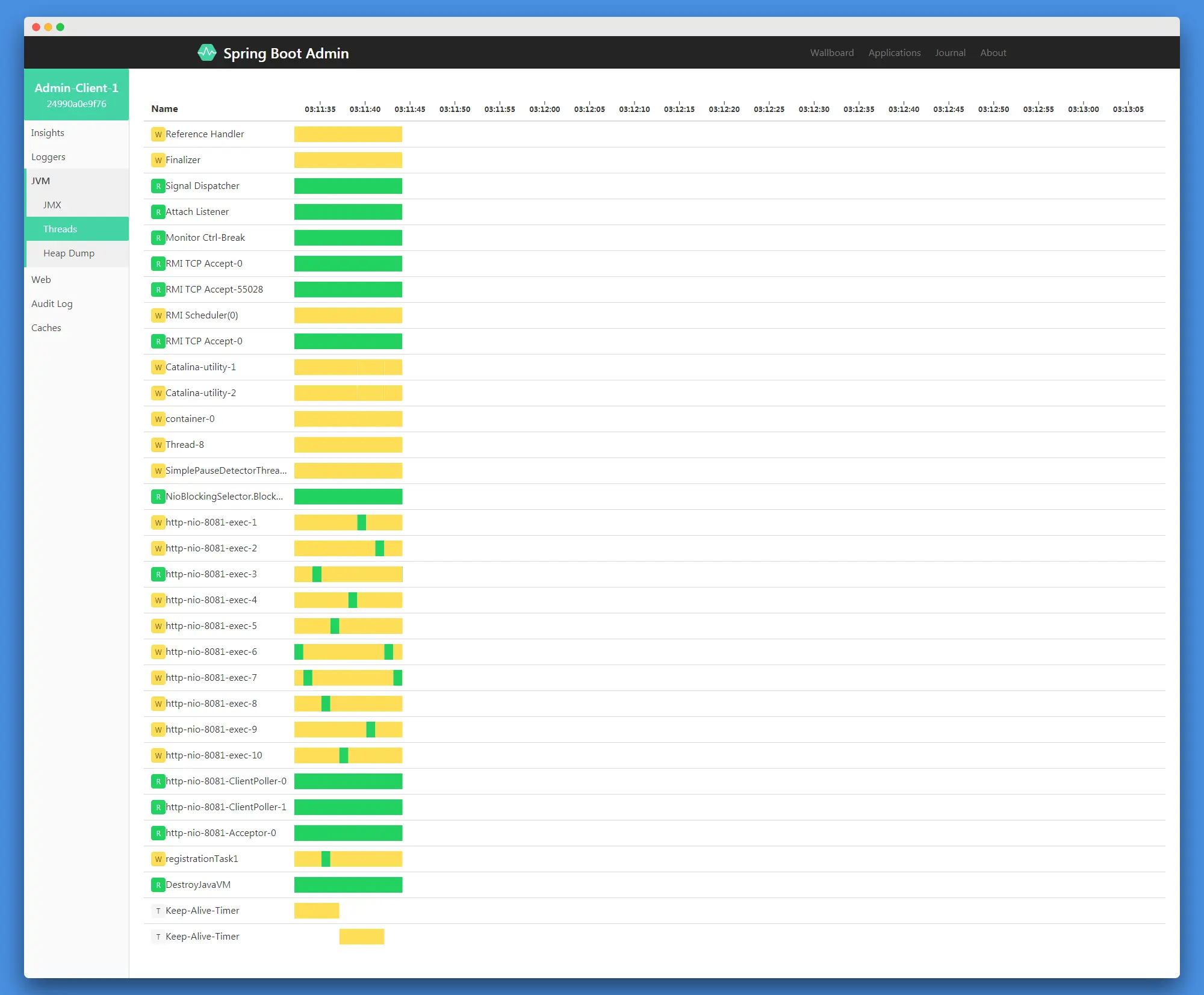
Task: Open the Applications page link
Action: [894, 53]
